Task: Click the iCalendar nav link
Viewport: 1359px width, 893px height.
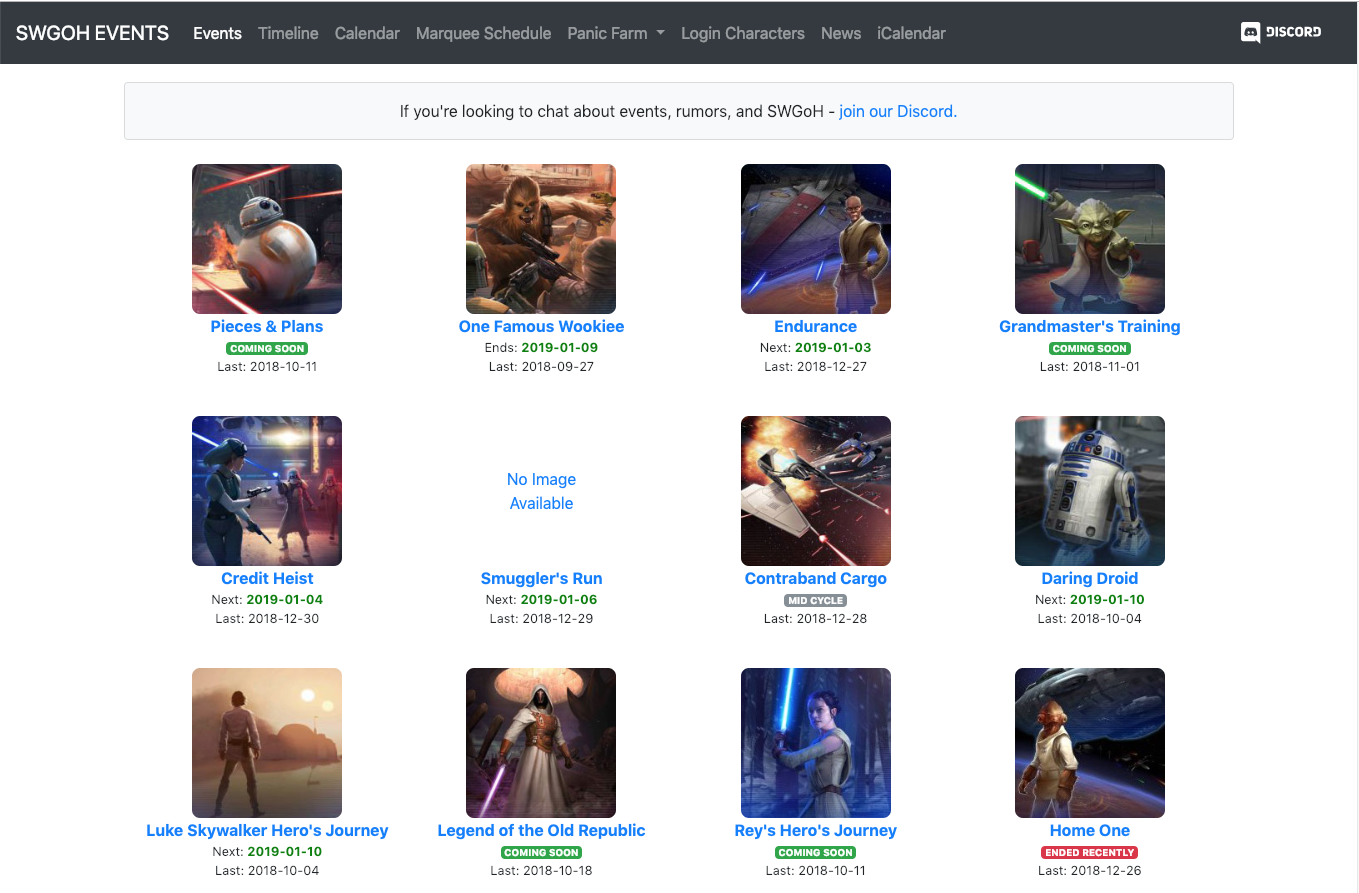Action: [x=910, y=33]
